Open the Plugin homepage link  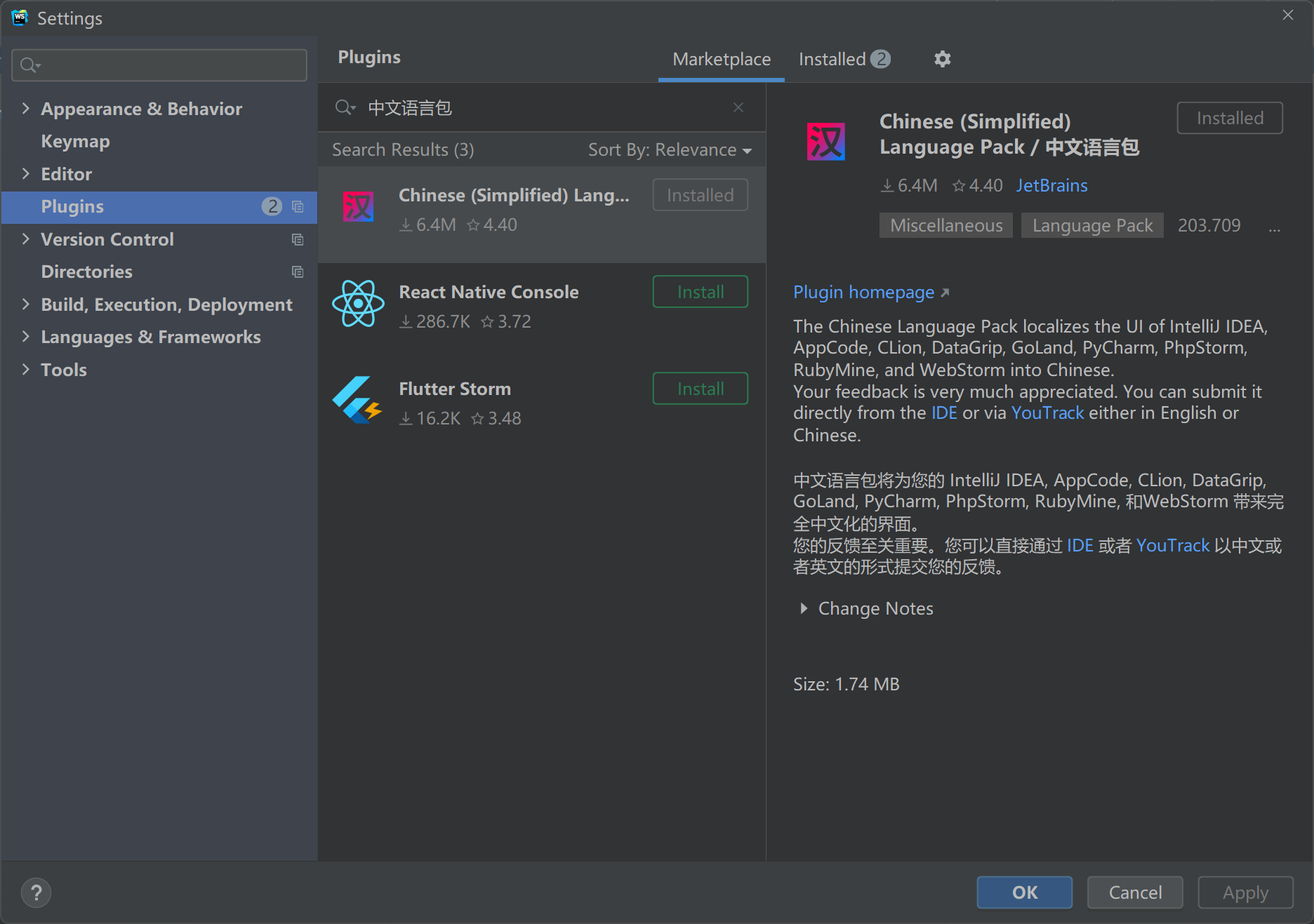pos(864,292)
